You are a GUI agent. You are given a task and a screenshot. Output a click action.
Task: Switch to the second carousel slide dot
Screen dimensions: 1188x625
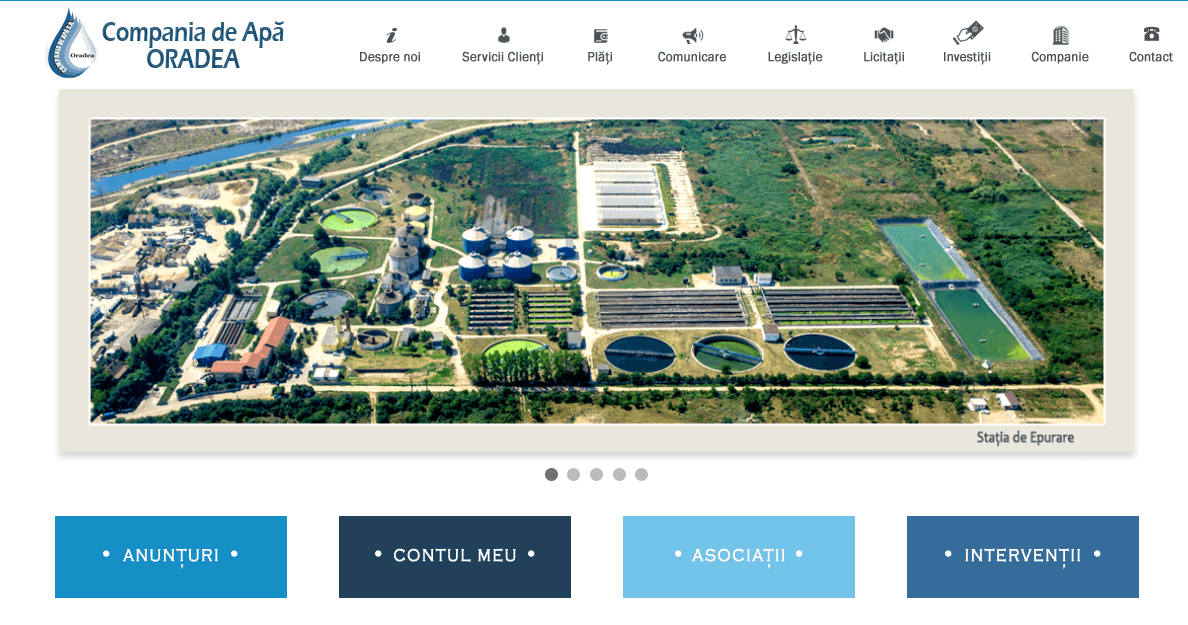pos(573,474)
